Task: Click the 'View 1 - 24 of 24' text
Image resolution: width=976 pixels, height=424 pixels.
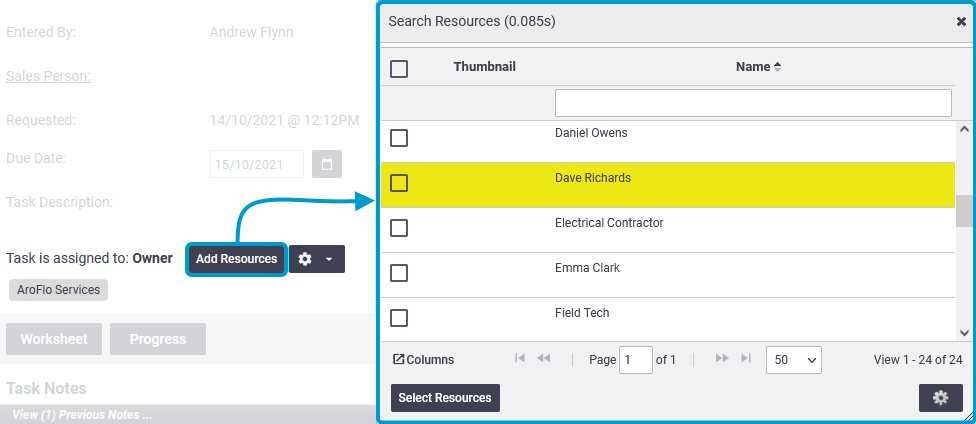Action: [918, 360]
